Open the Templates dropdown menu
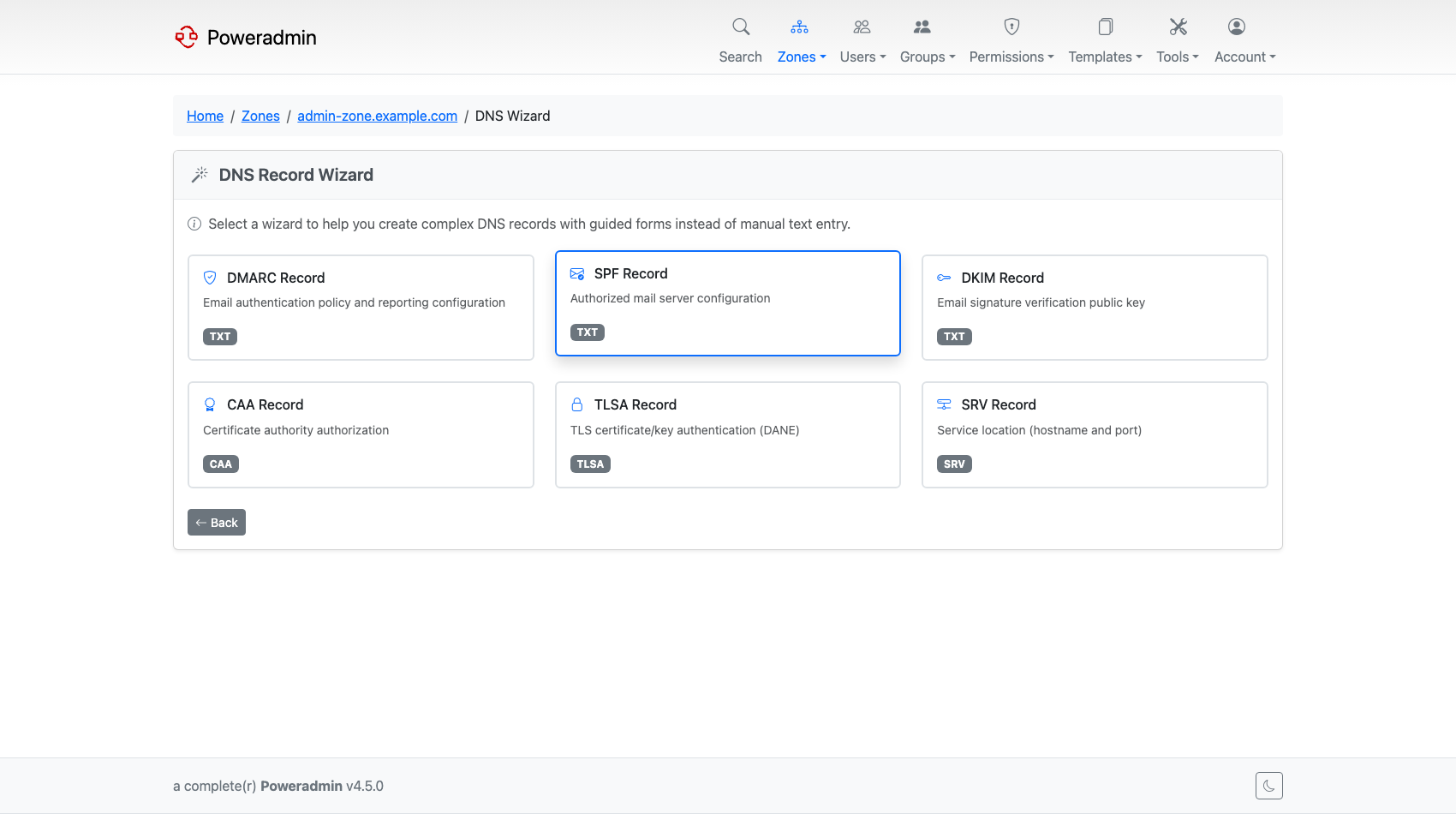 (x=1105, y=57)
